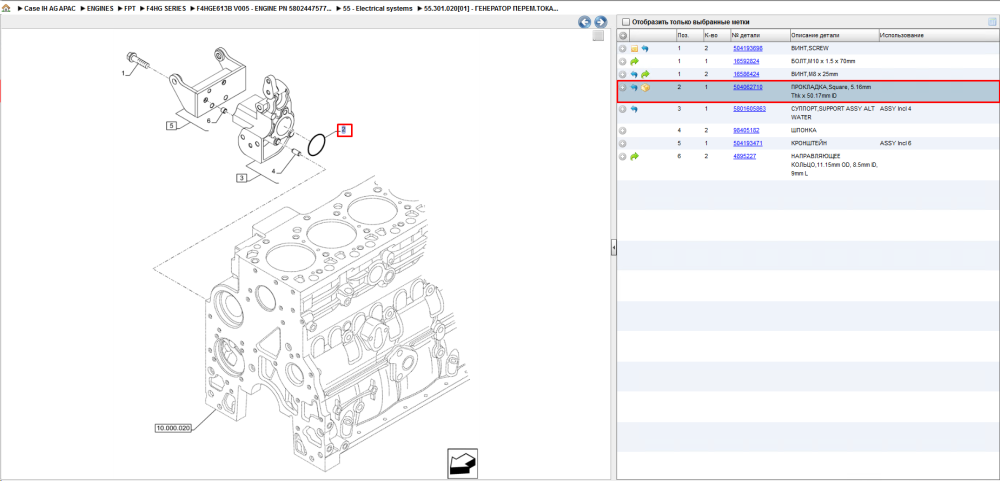Click the blue arrow on the ВИНТ,SCREW row
Screen dimensions: 1000x481
(x=645, y=48)
